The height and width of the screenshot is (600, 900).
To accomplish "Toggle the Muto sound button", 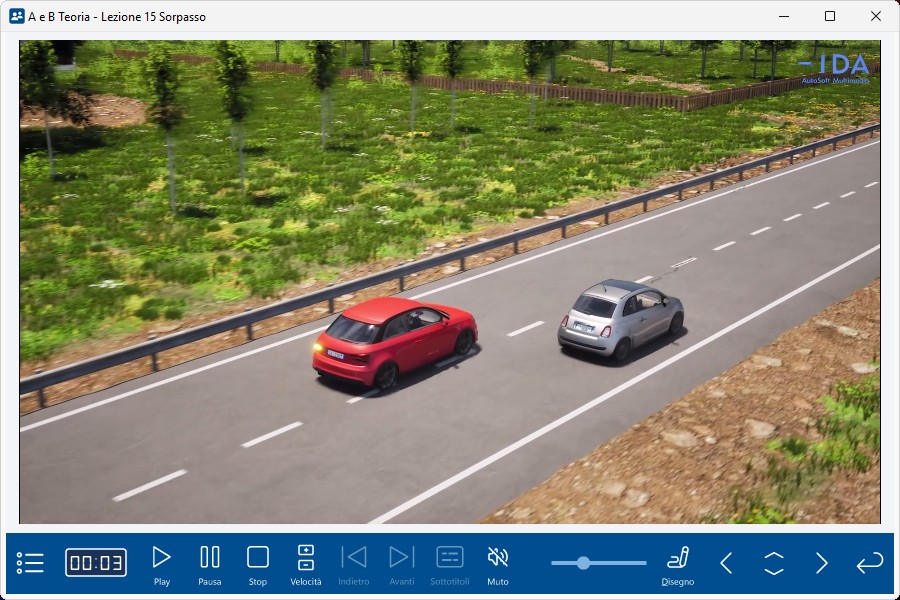I will pyautogui.click(x=497, y=558).
